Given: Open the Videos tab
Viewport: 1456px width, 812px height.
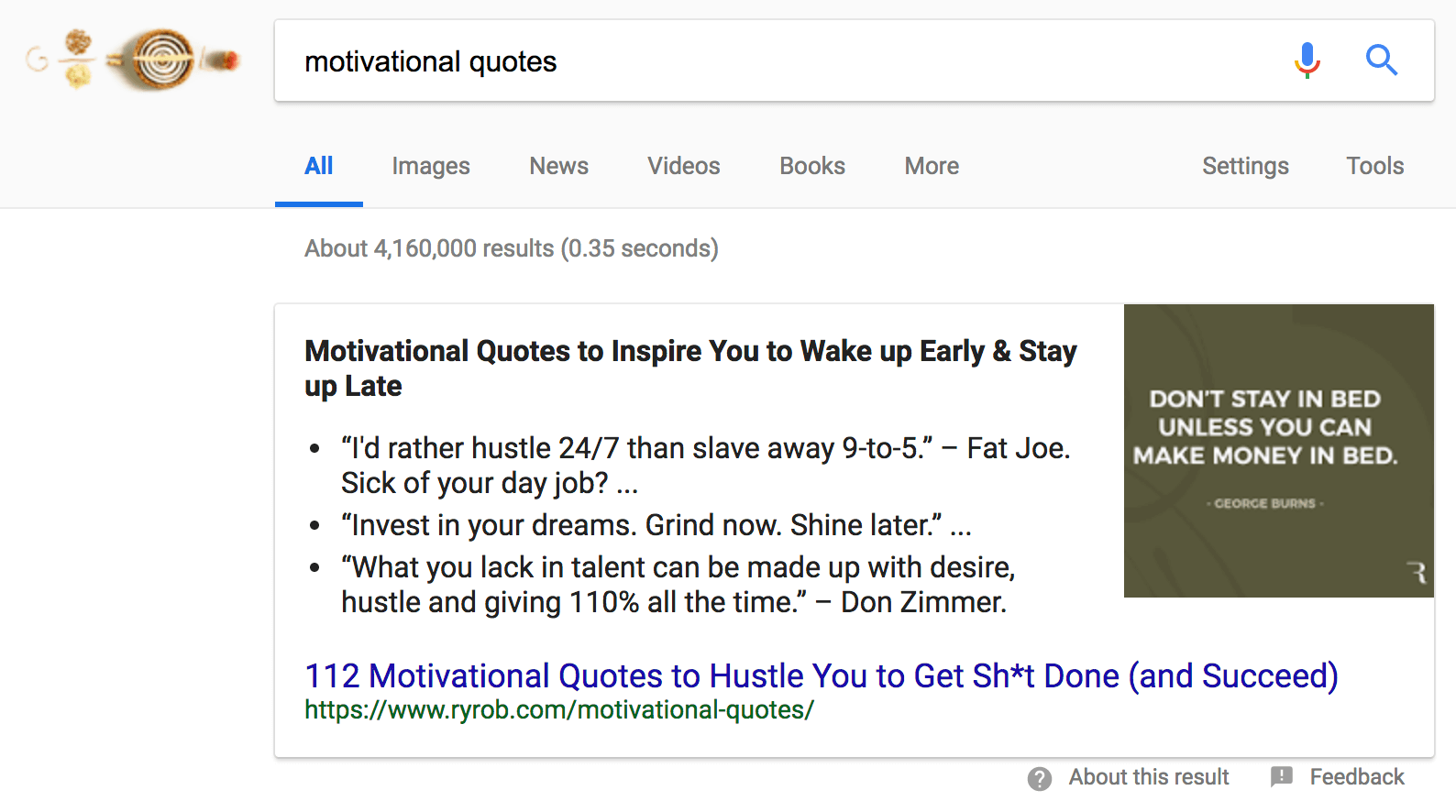Looking at the screenshot, I should [684, 166].
